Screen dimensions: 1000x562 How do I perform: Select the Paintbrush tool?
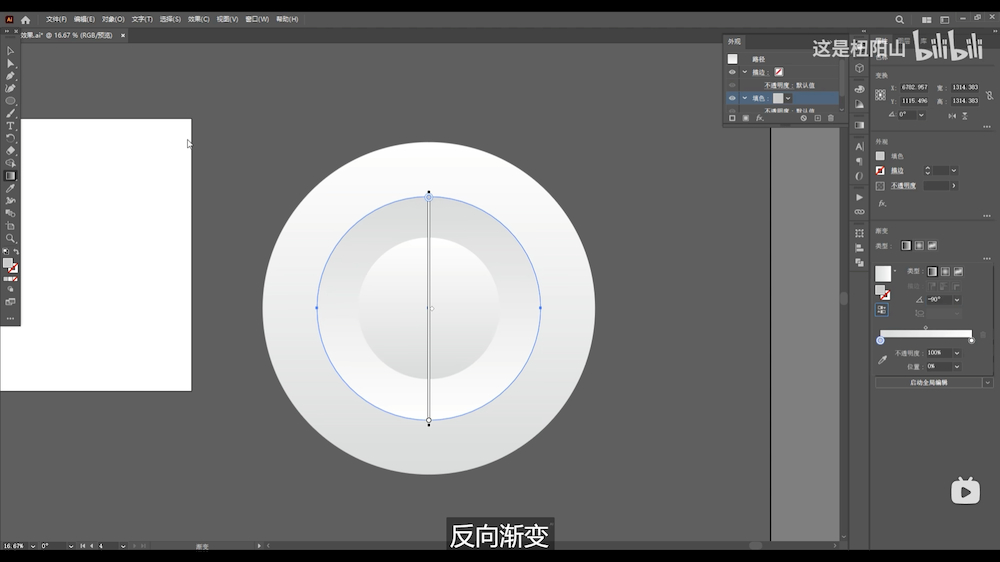point(10,114)
